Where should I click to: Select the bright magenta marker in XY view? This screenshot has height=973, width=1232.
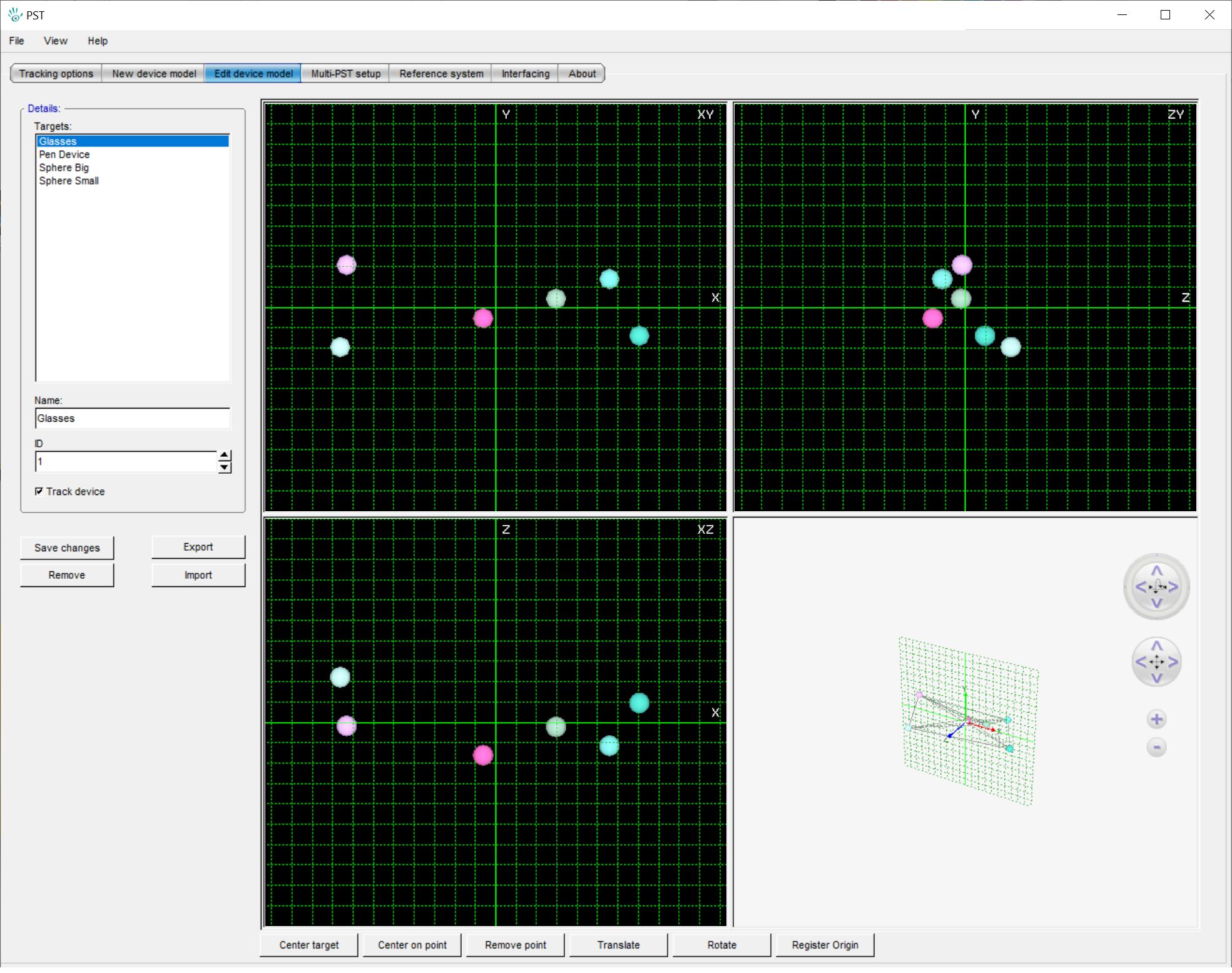pos(483,318)
